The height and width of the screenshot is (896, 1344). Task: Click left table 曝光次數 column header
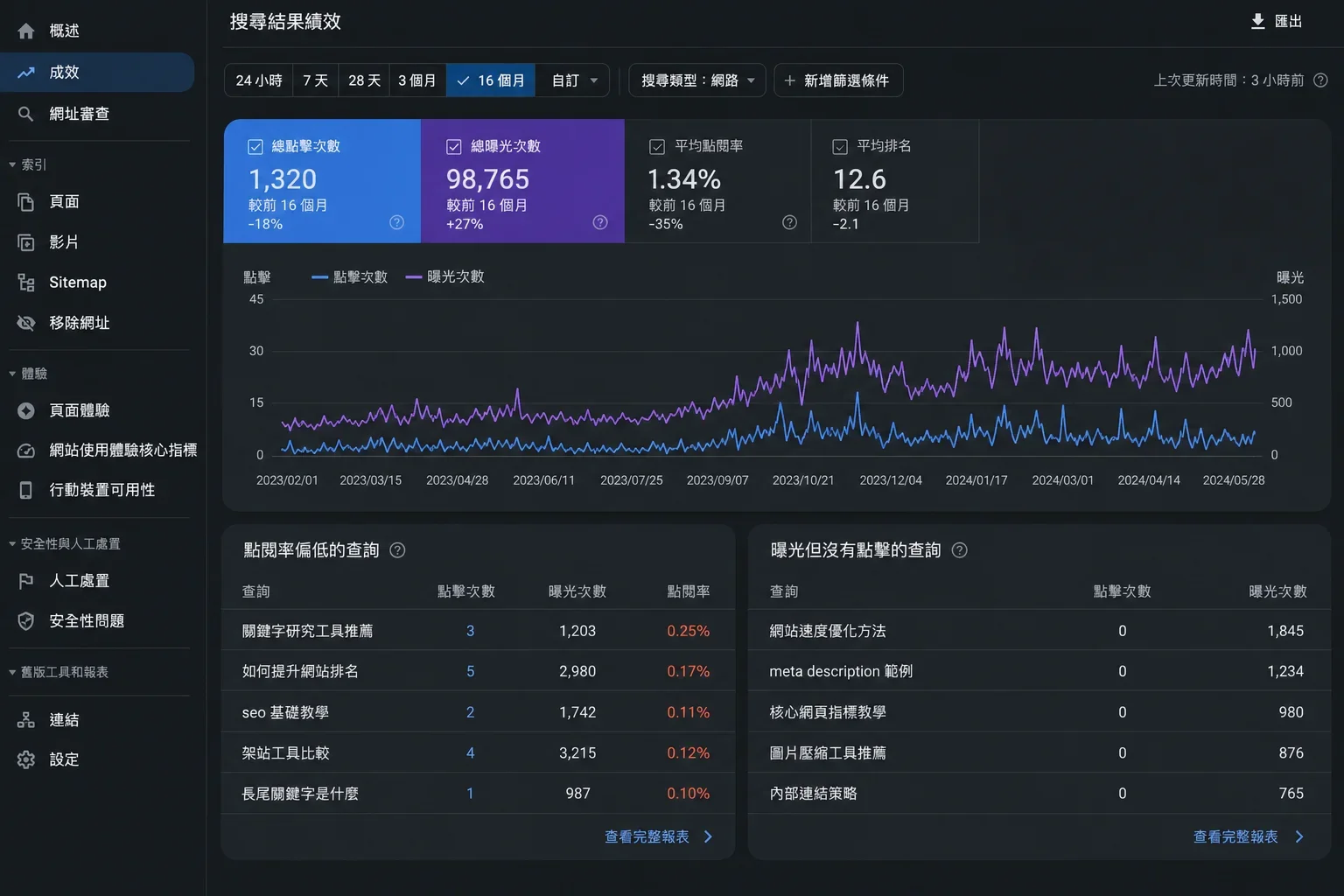577,591
